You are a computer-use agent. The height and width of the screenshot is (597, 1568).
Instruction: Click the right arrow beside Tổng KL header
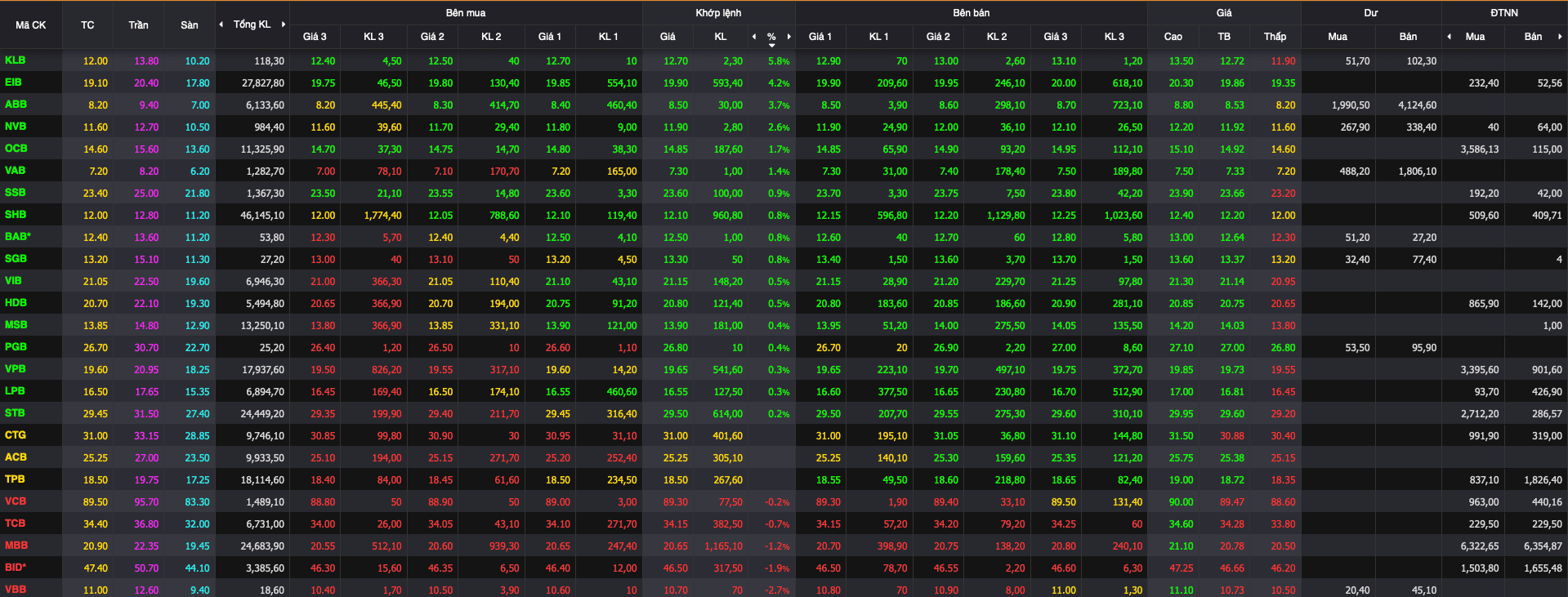(284, 25)
